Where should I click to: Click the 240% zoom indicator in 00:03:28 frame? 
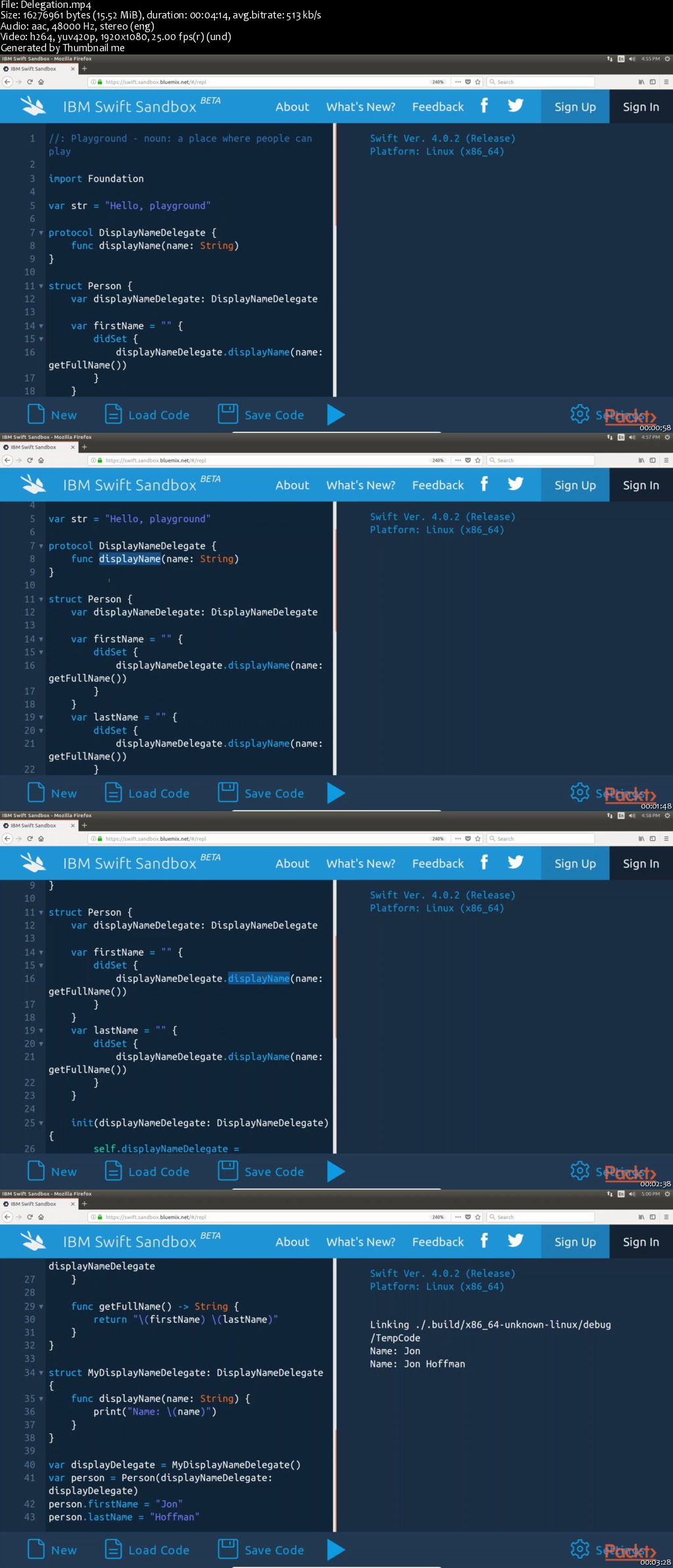pos(438,1217)
